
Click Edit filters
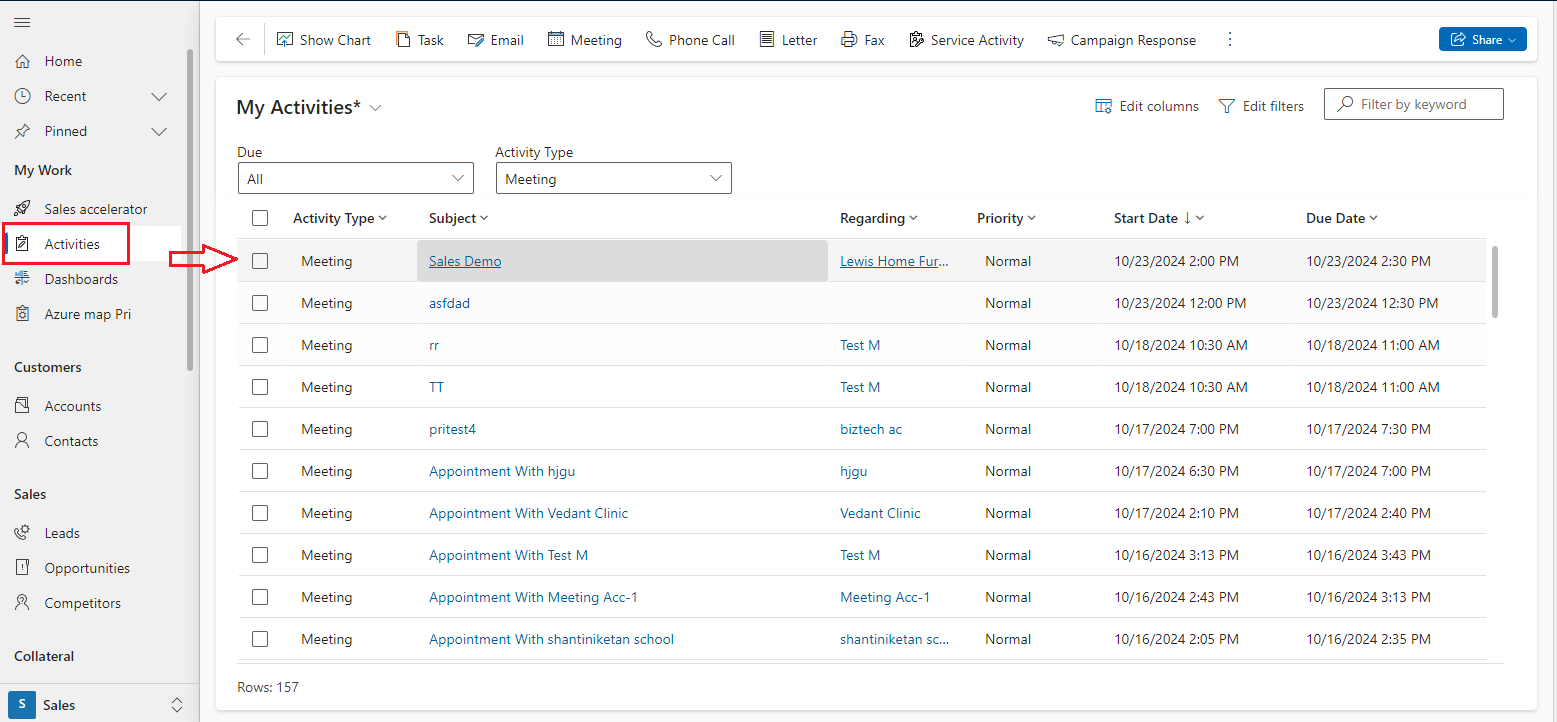pyautogui.click(x=1261, y=106)
